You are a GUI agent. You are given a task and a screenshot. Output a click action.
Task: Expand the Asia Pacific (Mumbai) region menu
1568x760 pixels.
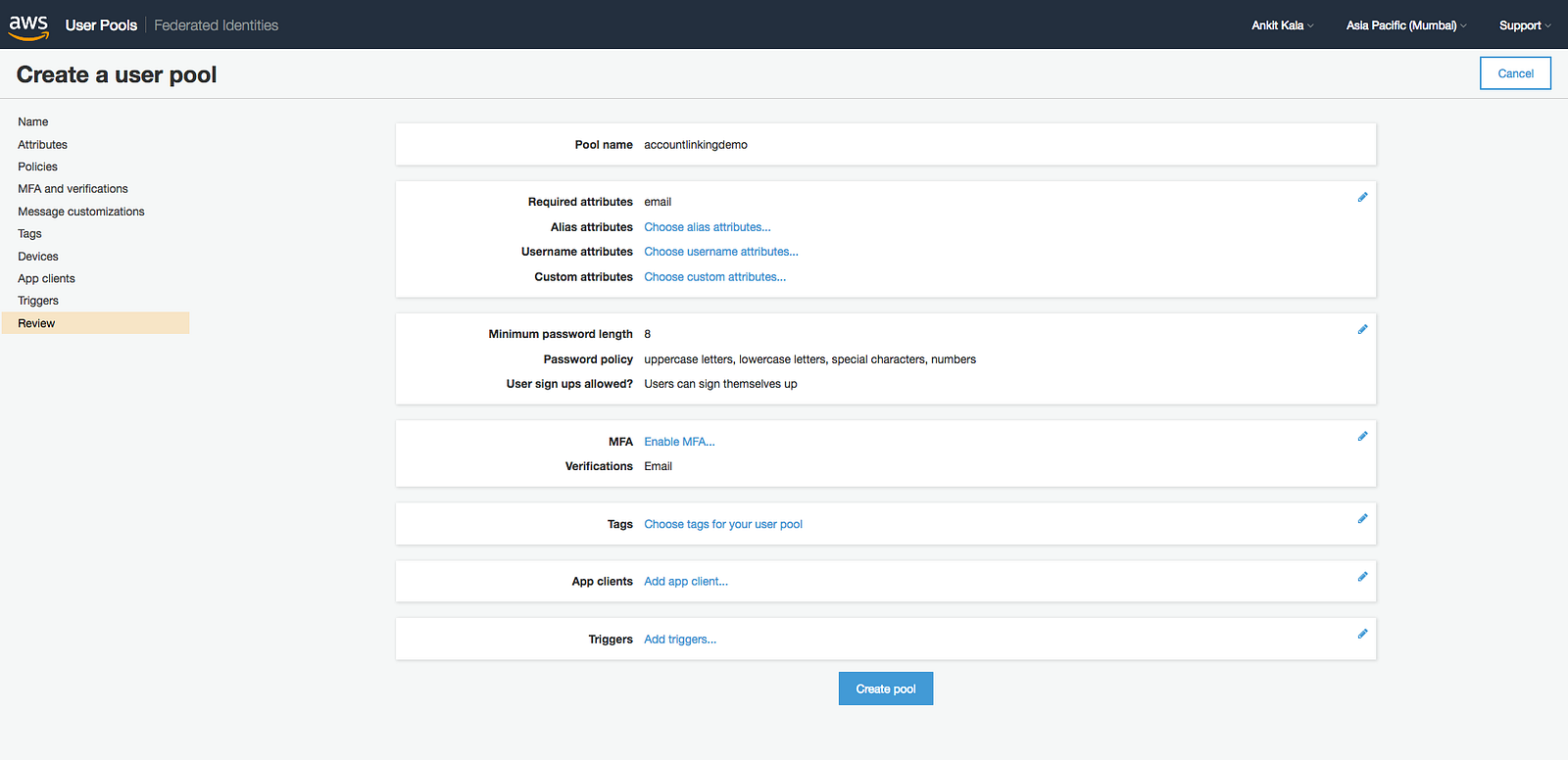(x=1405, y=25)
